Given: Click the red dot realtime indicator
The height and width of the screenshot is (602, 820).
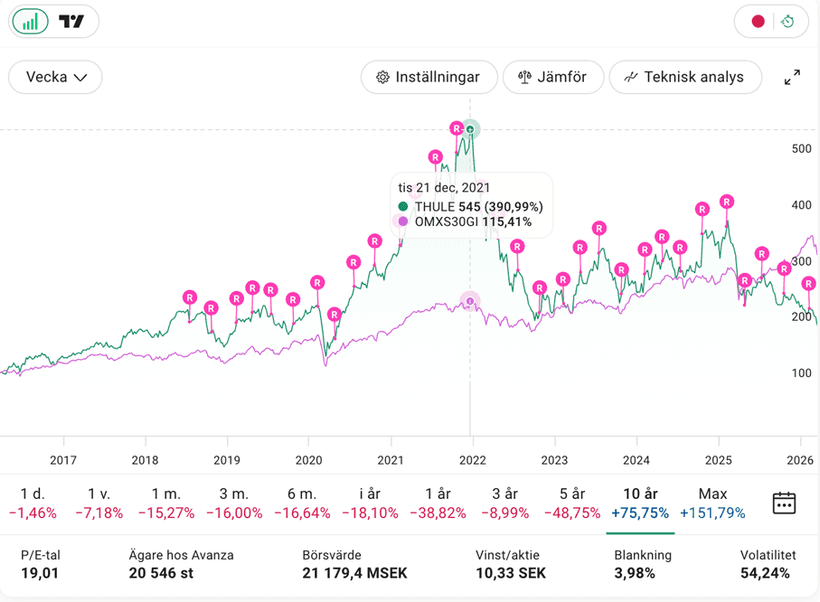Looking at the screenshot, I should pos(758,21).
